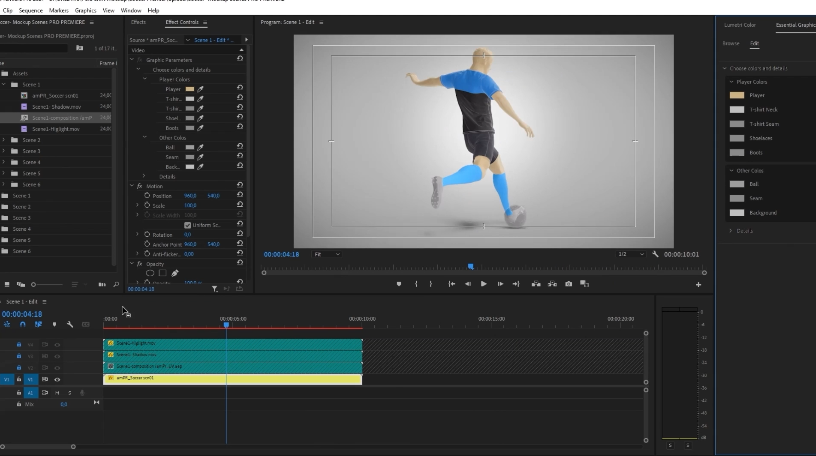Toggle Linked Selection in timeline
816x456 pixels.
(x=38, y=324)
